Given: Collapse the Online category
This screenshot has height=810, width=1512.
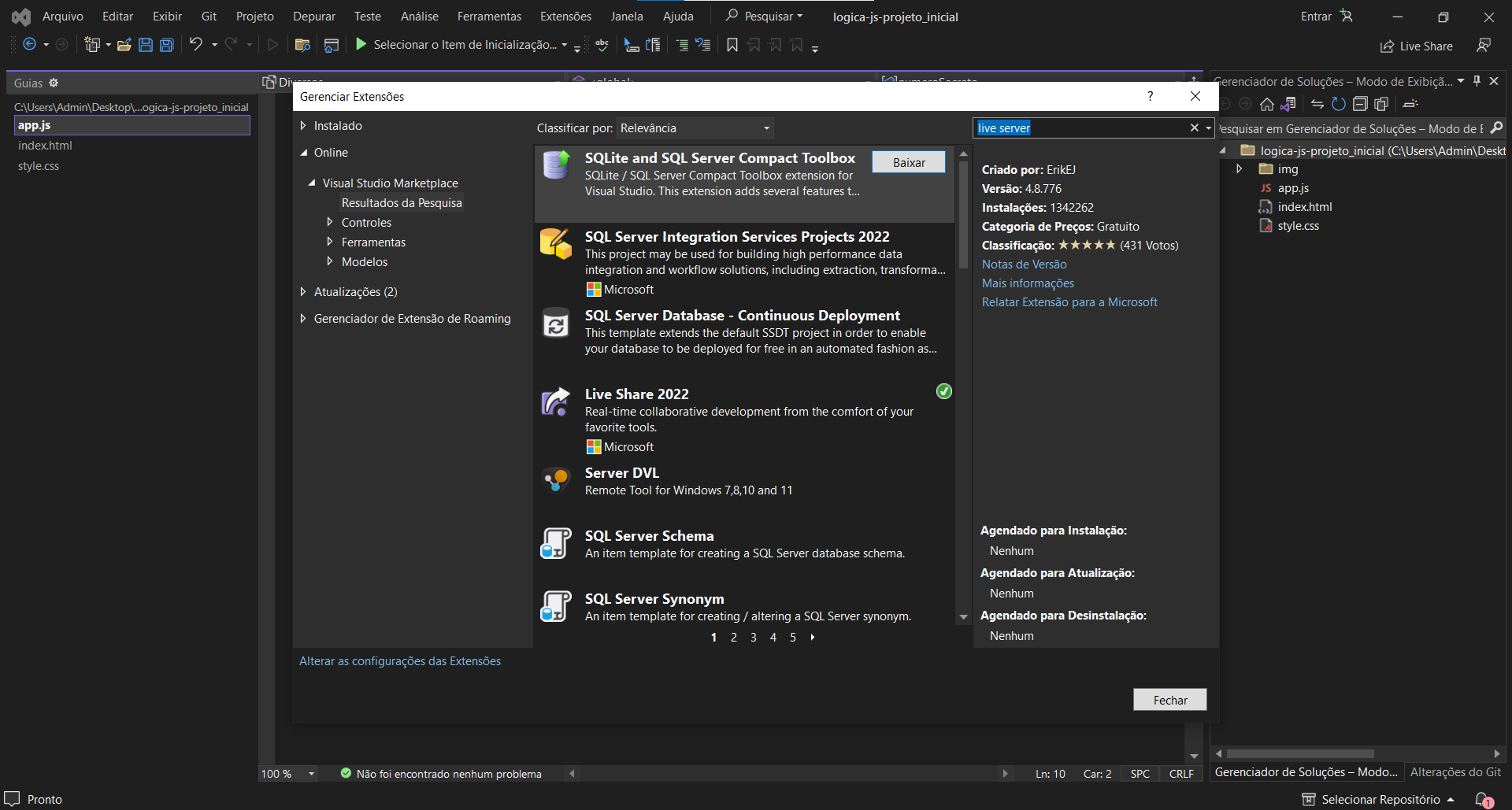Looking at the screenshot, I should [303, 152].
